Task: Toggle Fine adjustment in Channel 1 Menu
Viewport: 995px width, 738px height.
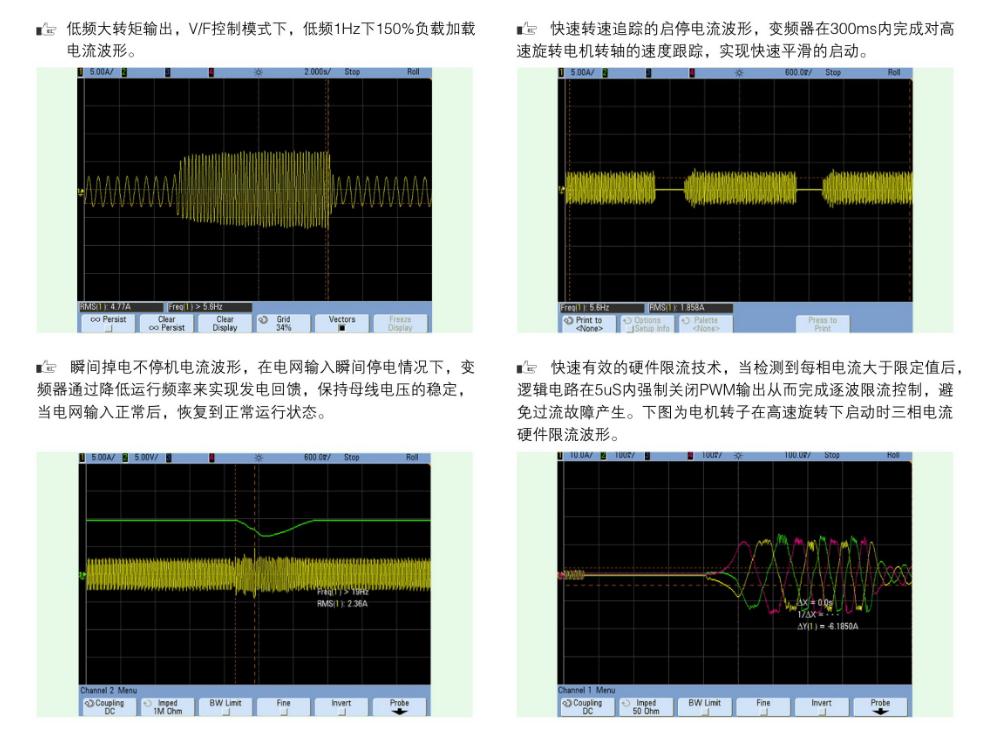Action: (763, 706)
